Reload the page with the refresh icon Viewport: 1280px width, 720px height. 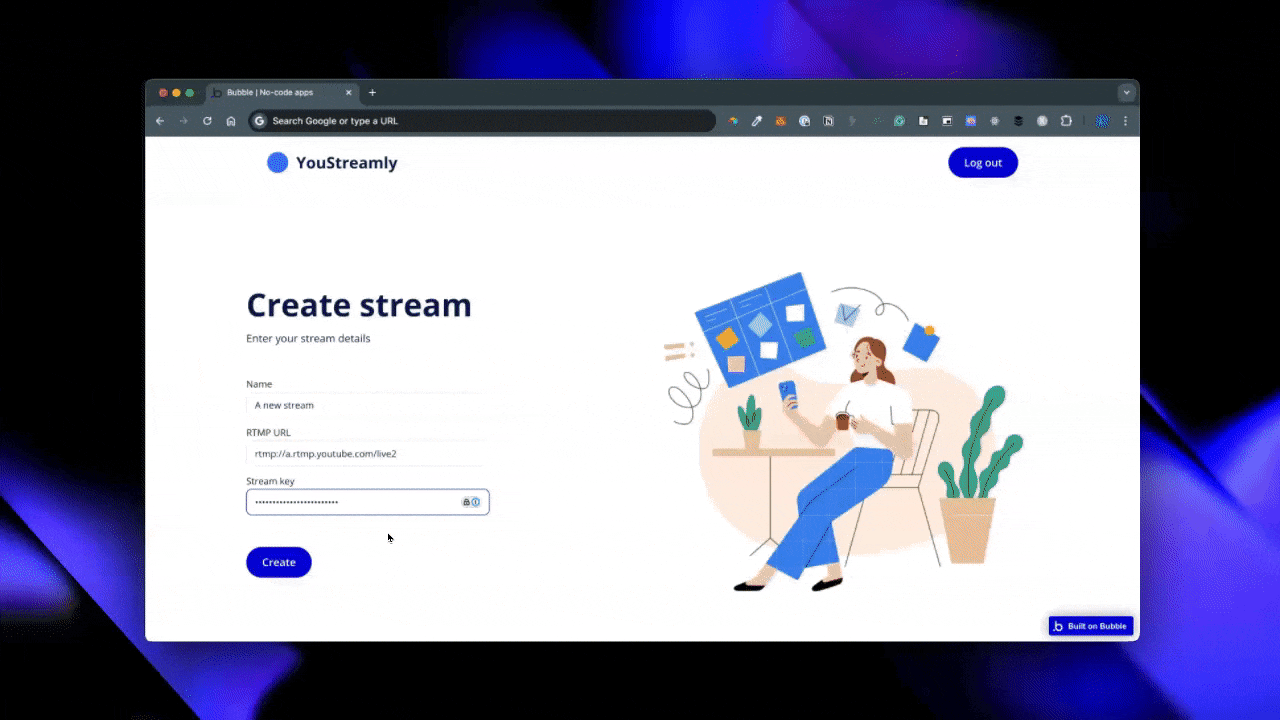(x=207, y=121)
